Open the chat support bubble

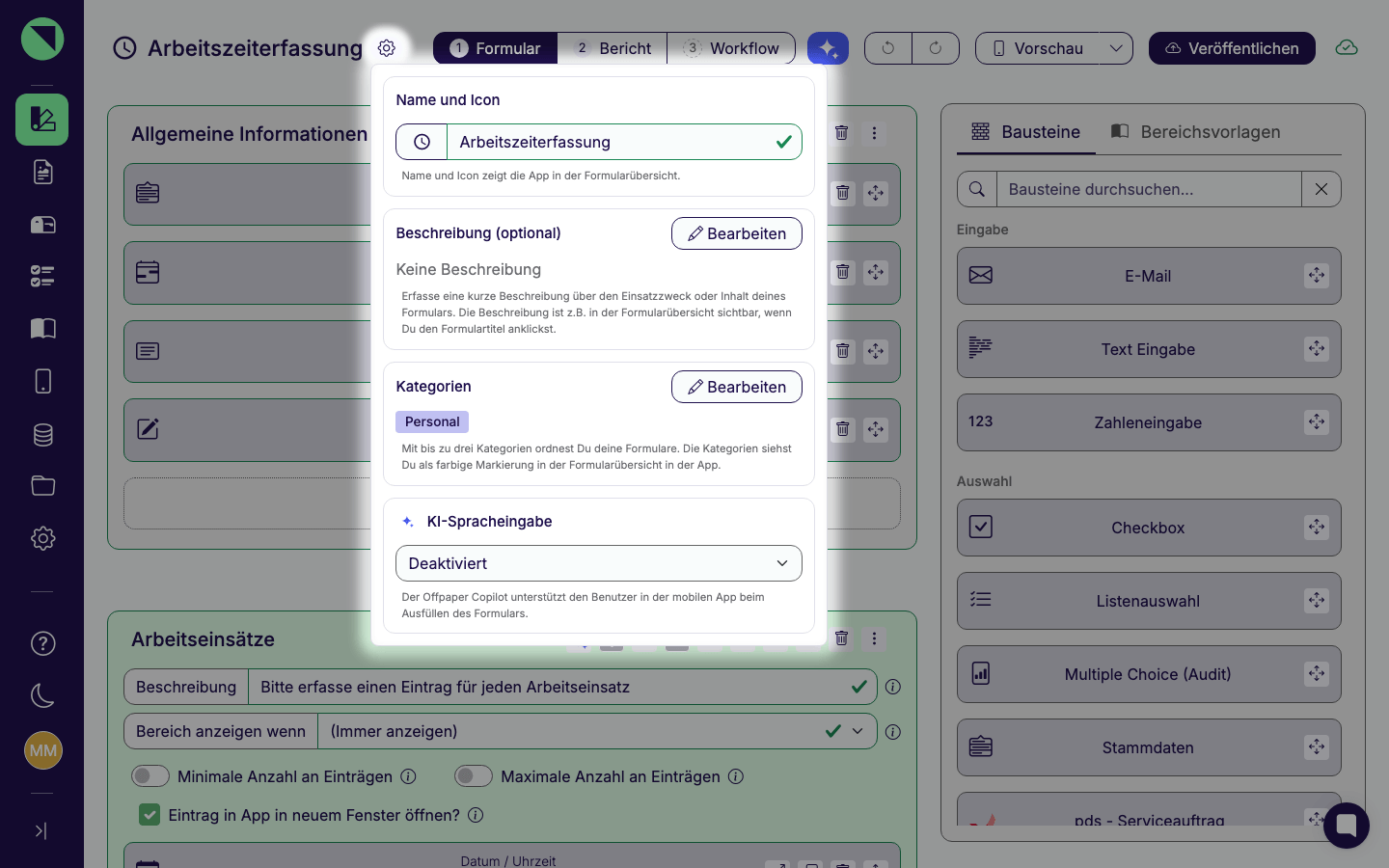coord(1347,826)
